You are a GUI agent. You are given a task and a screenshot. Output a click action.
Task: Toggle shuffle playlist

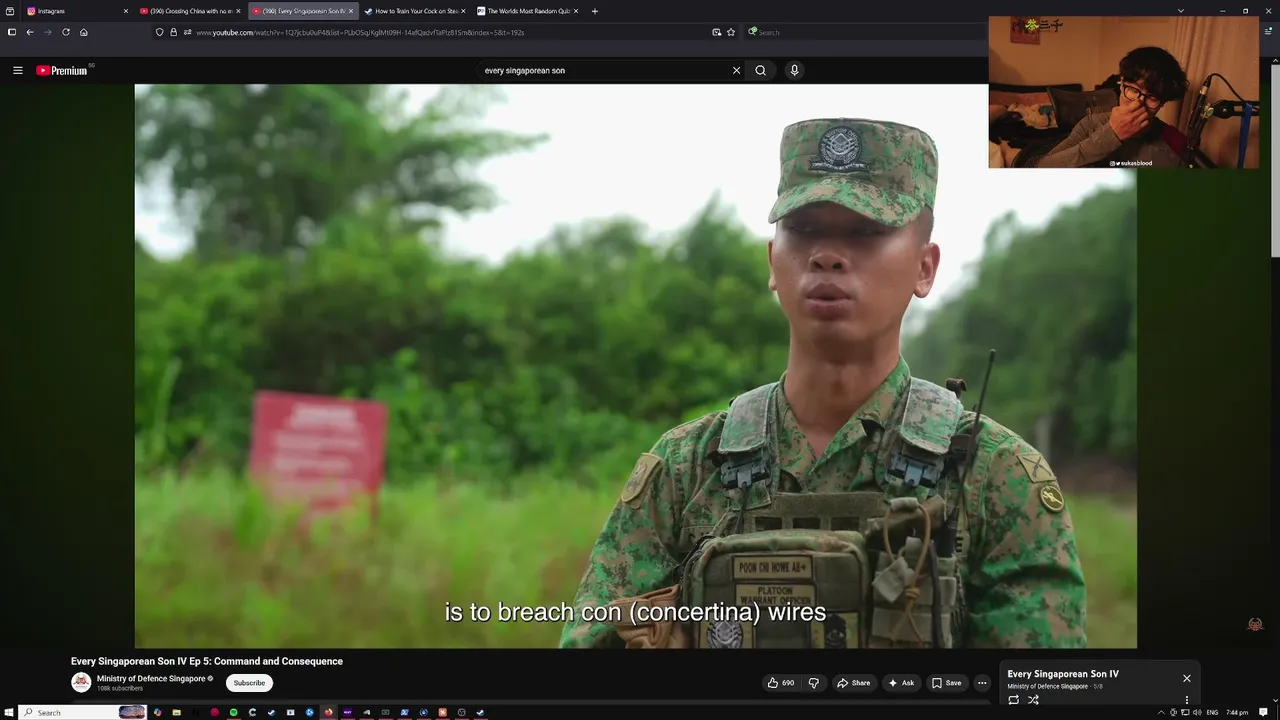tap(1033, 700)
